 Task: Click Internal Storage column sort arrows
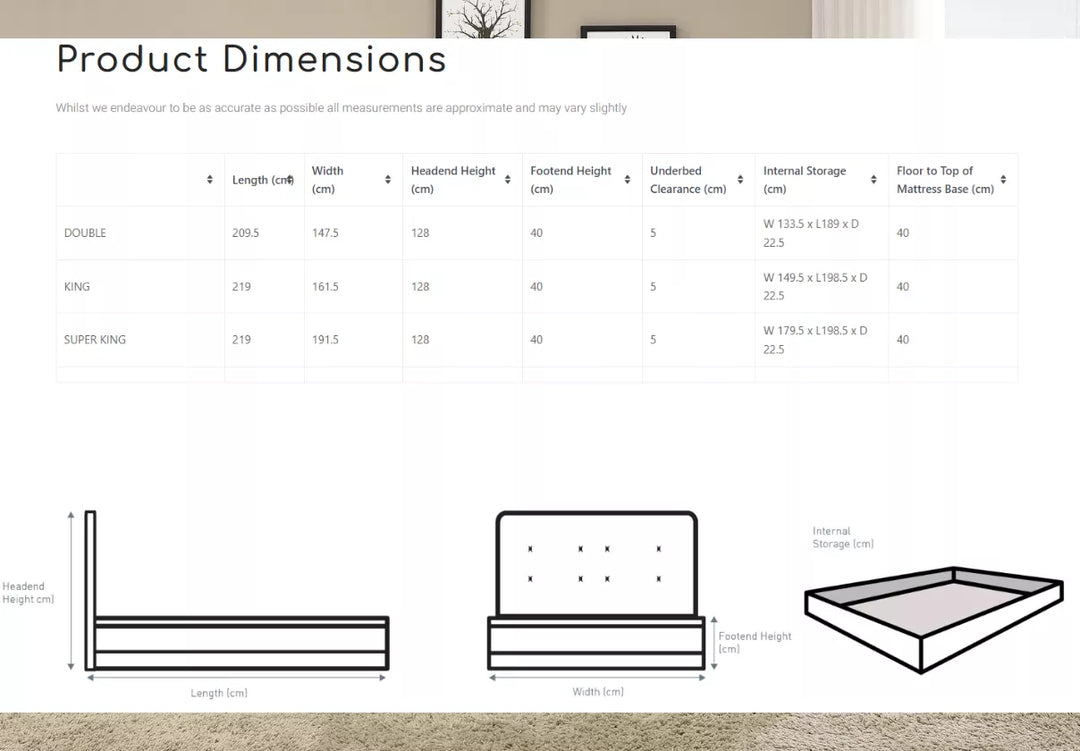[873, 180]
